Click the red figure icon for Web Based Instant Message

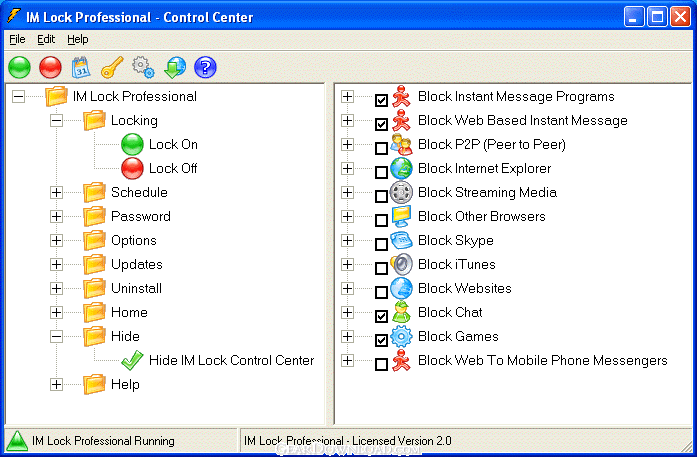coord(401,120)
